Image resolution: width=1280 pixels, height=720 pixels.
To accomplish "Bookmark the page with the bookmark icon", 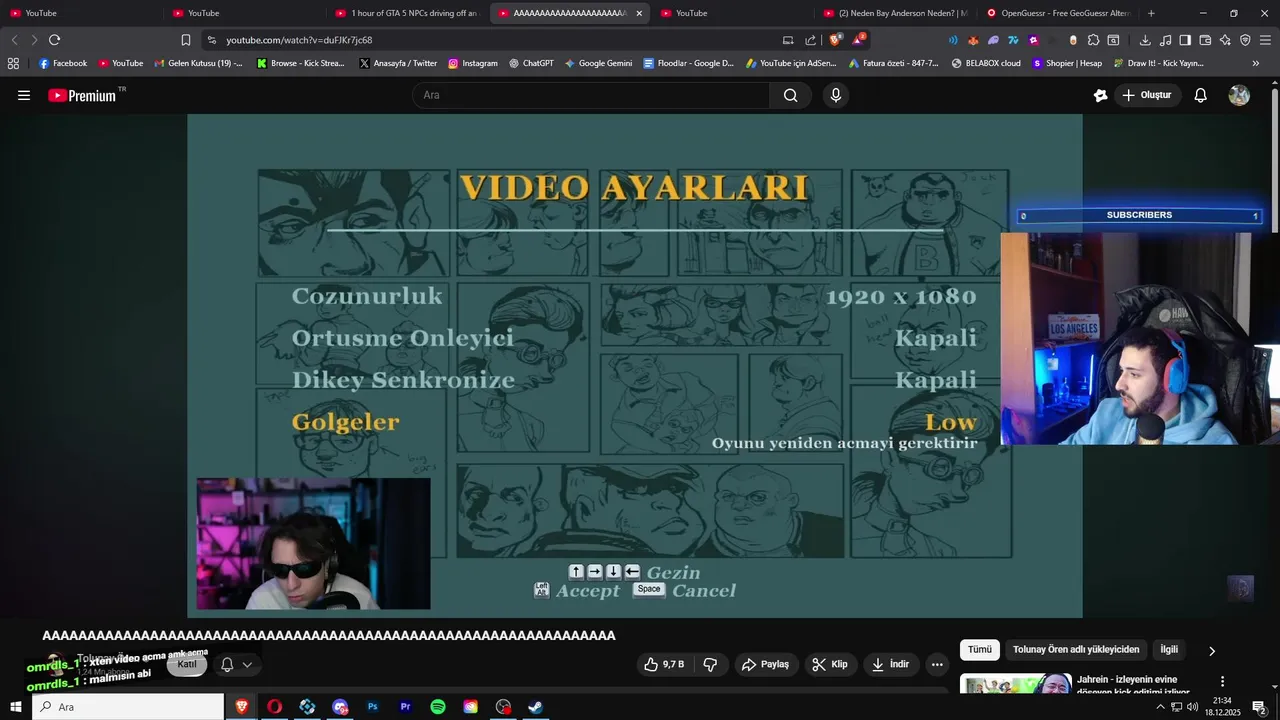I will (x=186, y=40).
